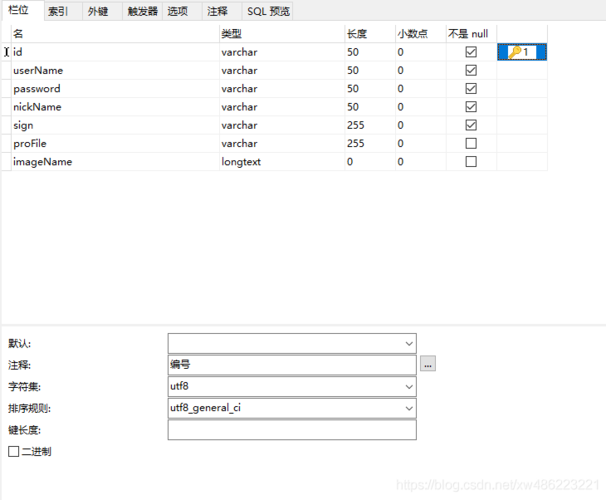Uncheck not-null checkbox for id field

pyautogui.click(x=471, y=52)
